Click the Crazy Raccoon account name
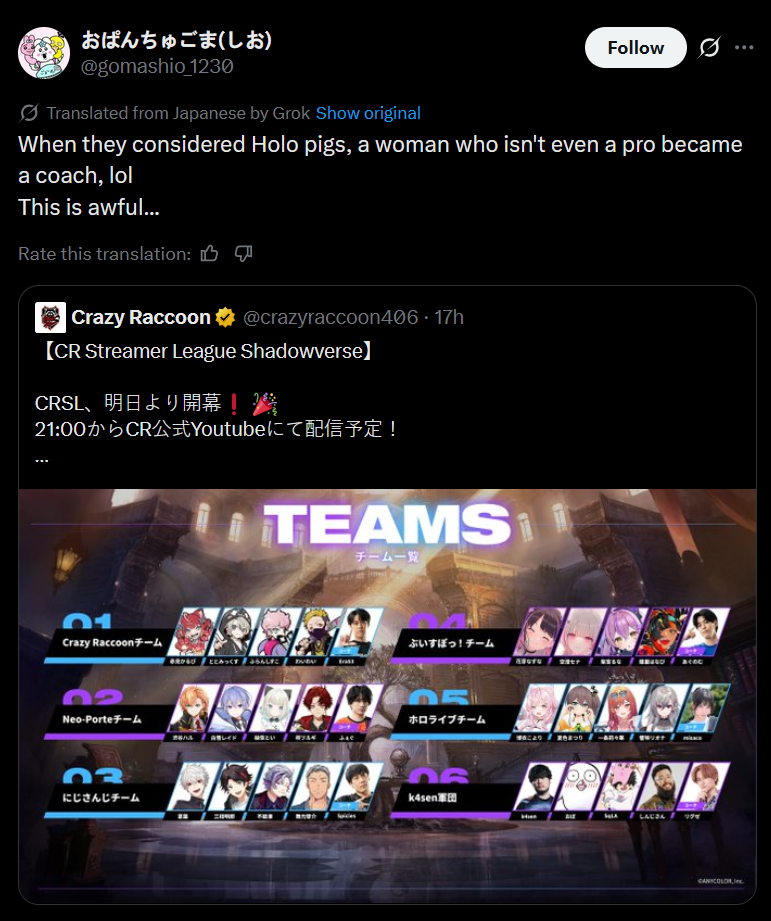This screenshot has height=921, width=771. (x=141, y=317)
